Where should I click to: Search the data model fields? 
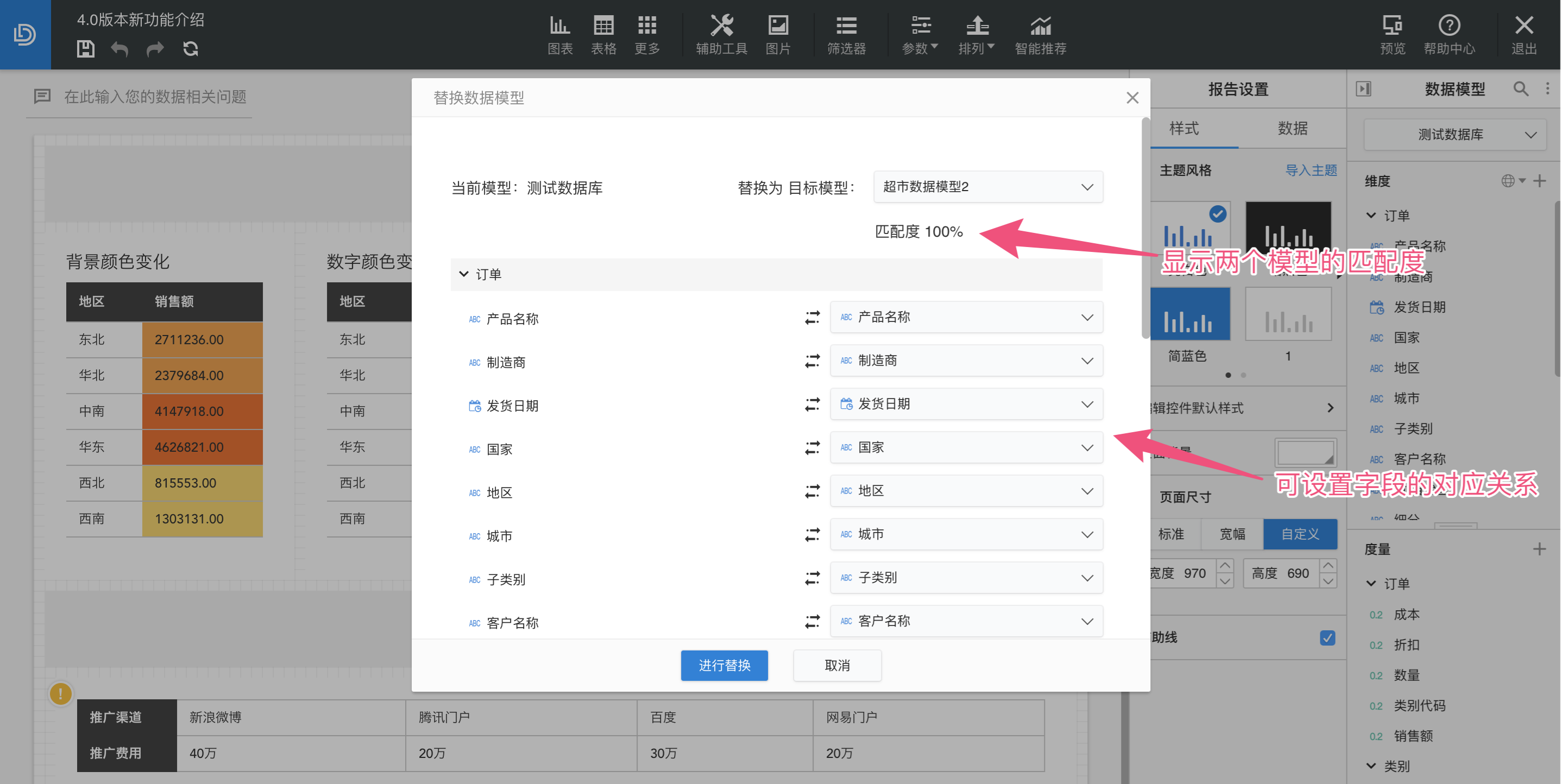1520,89
